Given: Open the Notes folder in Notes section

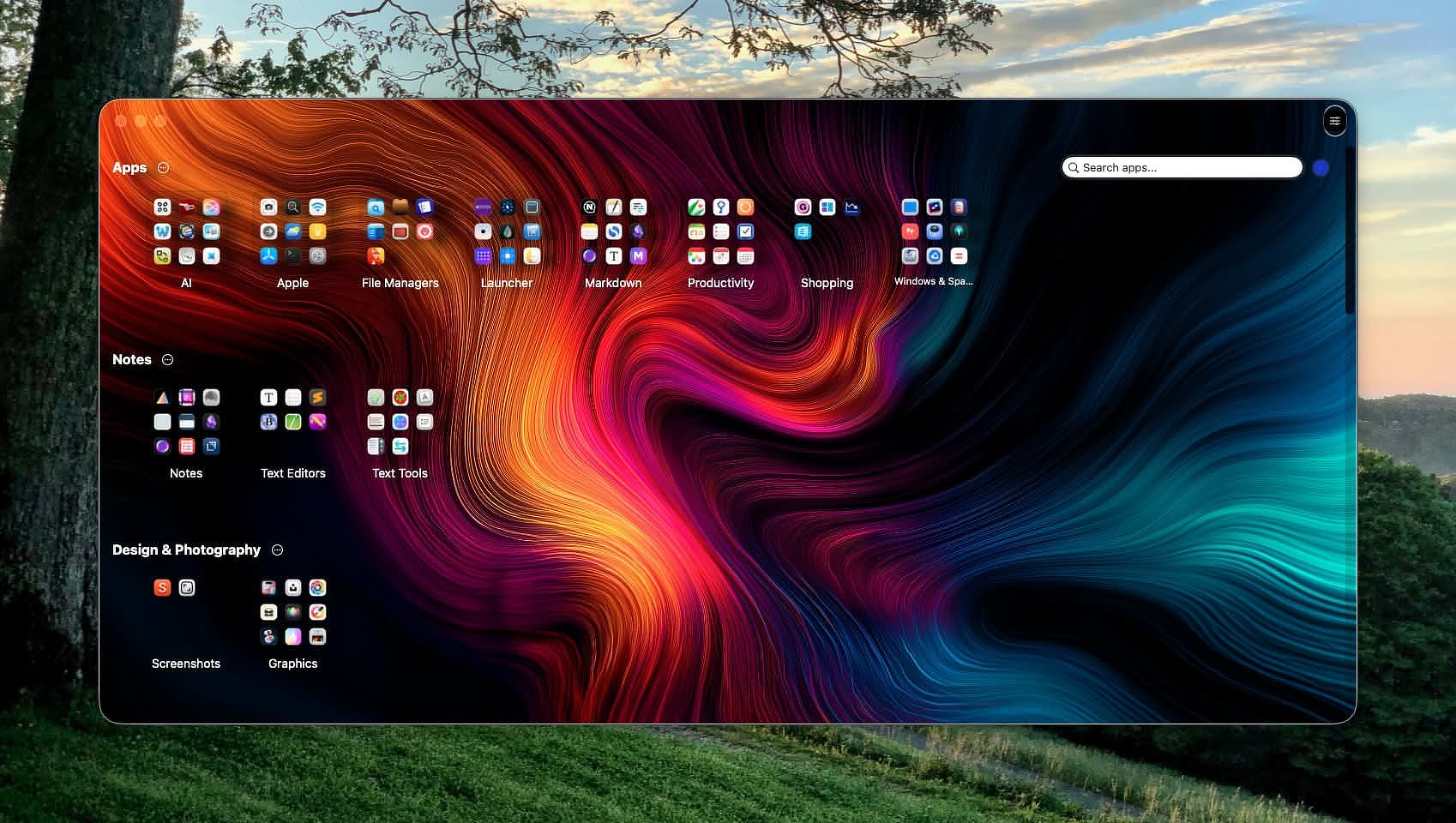Looking at the screenshot, I should [x=186, y=423].
